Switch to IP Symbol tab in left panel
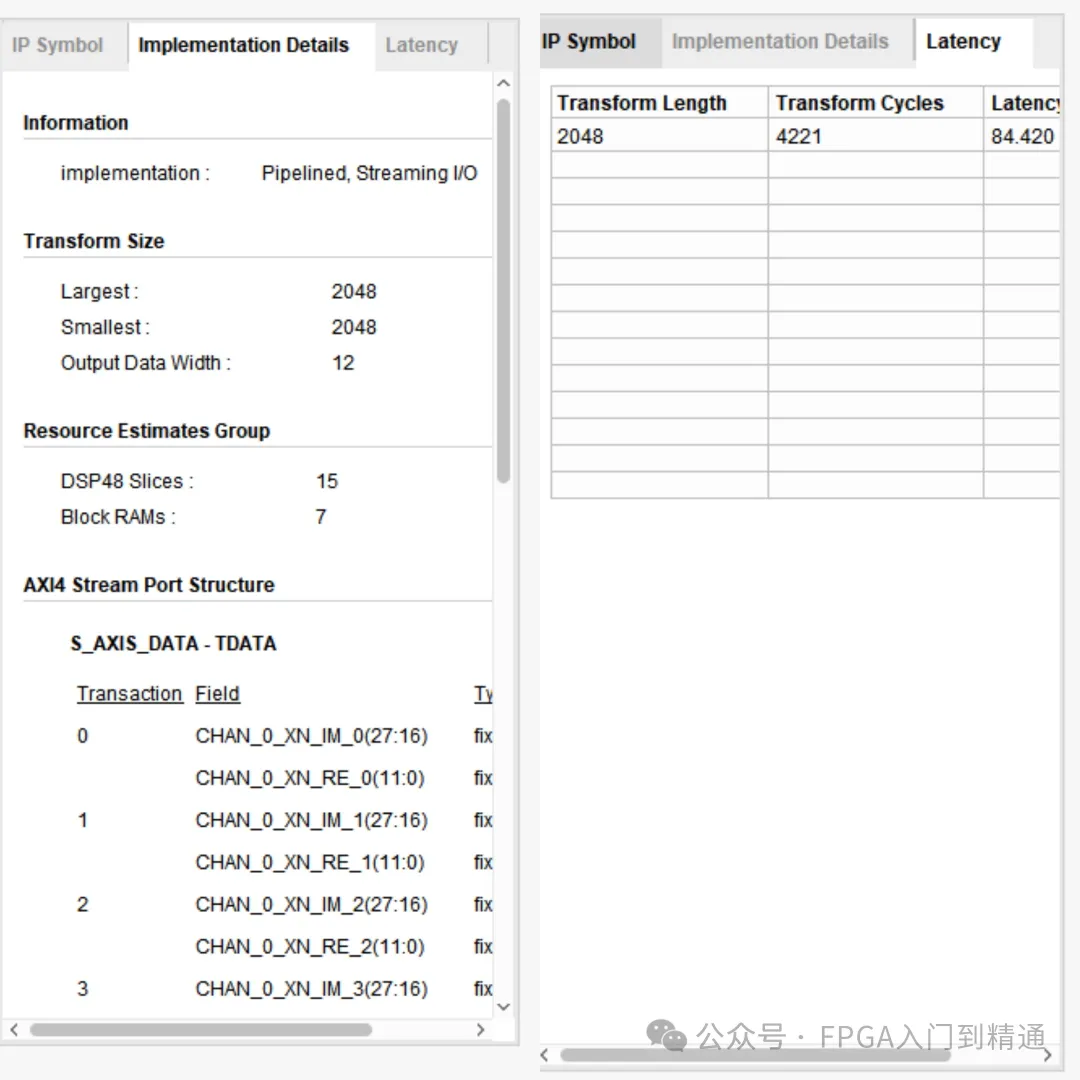 coord(58,45)
